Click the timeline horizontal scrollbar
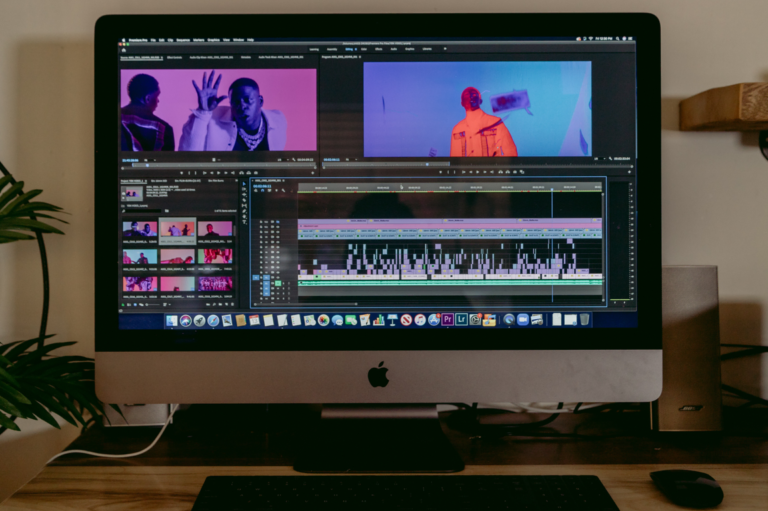Screen dimensions: 768x511 (x=306, y=304)
